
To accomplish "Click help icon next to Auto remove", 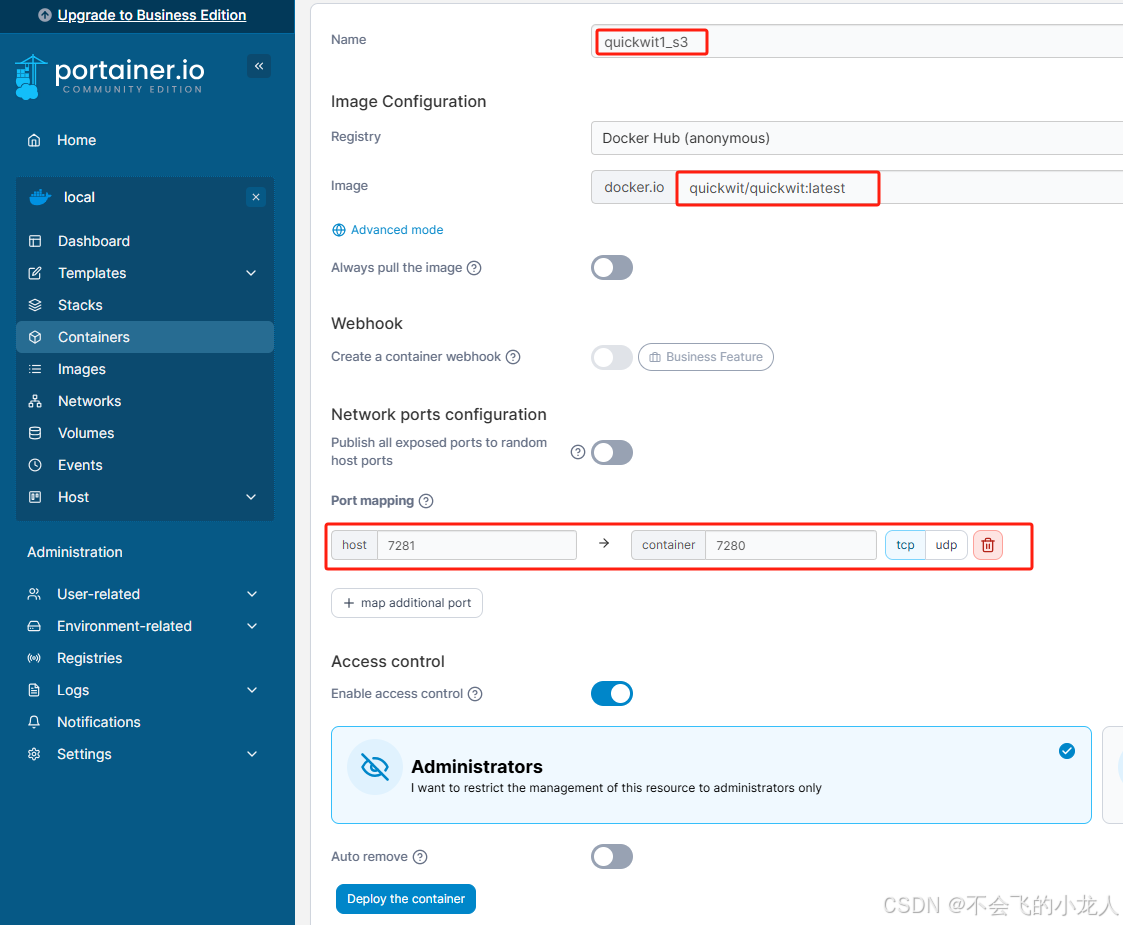I will (x=420, y=857).
